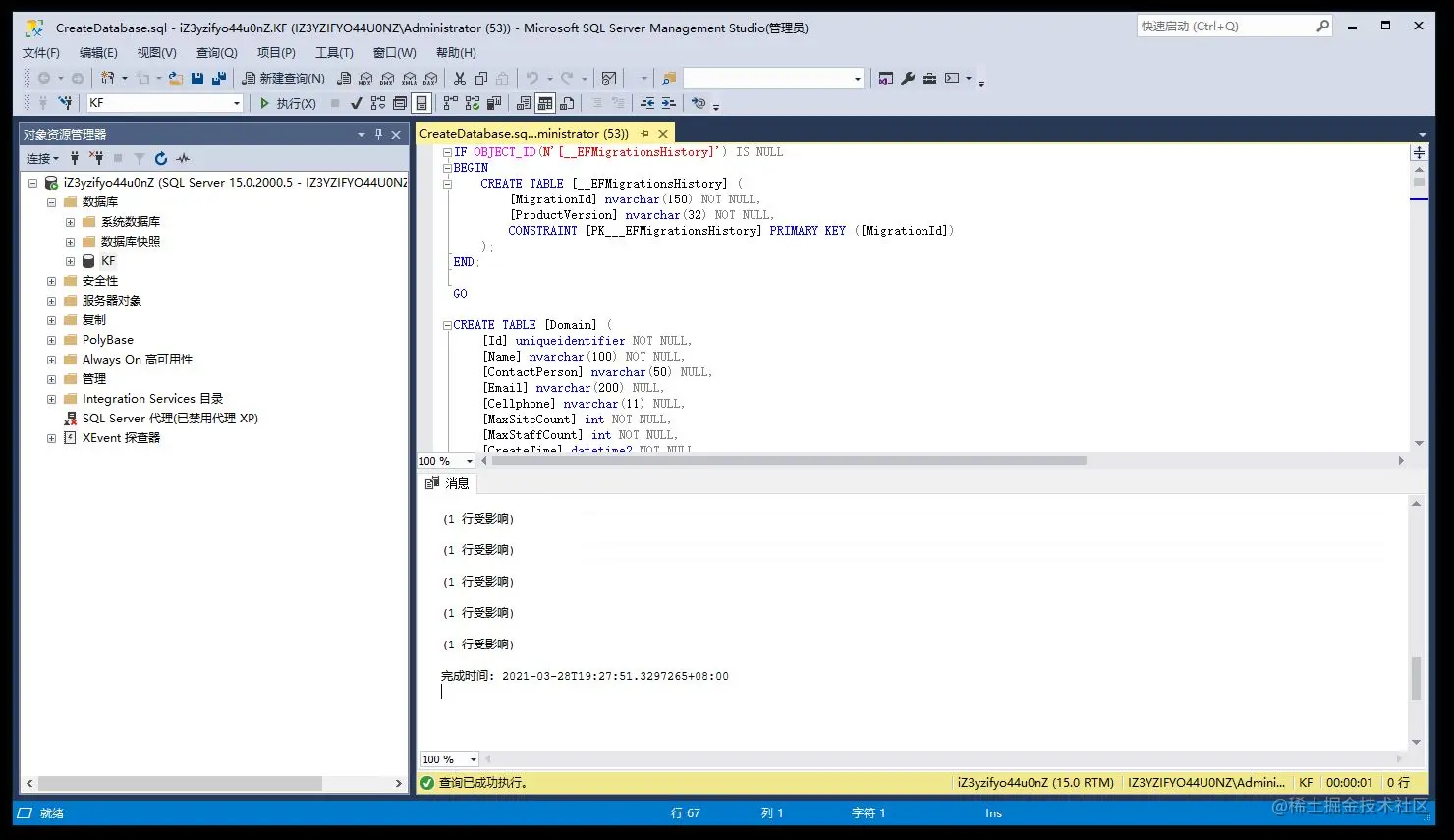Close the CreateDatabase.sql tab
Screen dimensions: 1454x840
[663, 134]
